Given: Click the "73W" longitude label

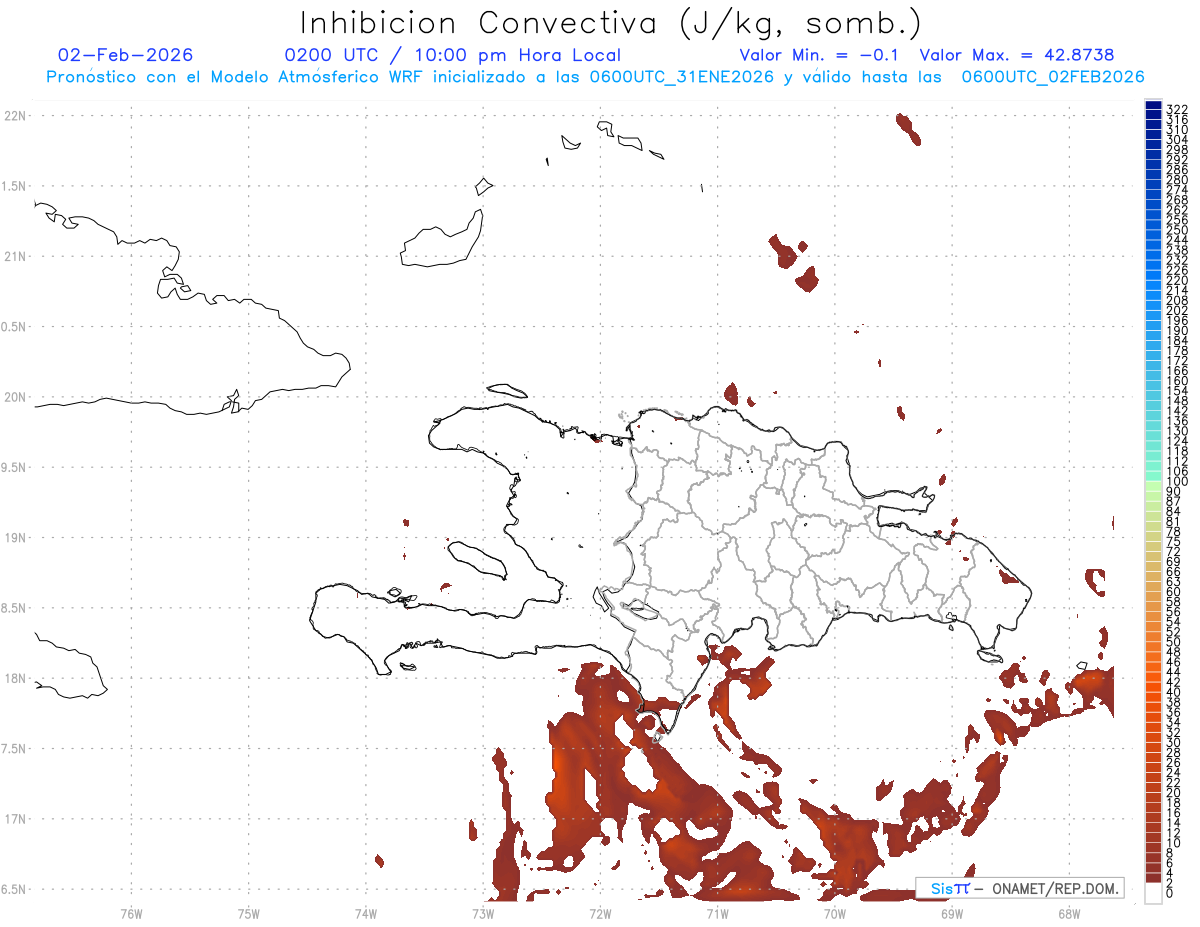Looking at the screenshot, I should pos(483,912).
